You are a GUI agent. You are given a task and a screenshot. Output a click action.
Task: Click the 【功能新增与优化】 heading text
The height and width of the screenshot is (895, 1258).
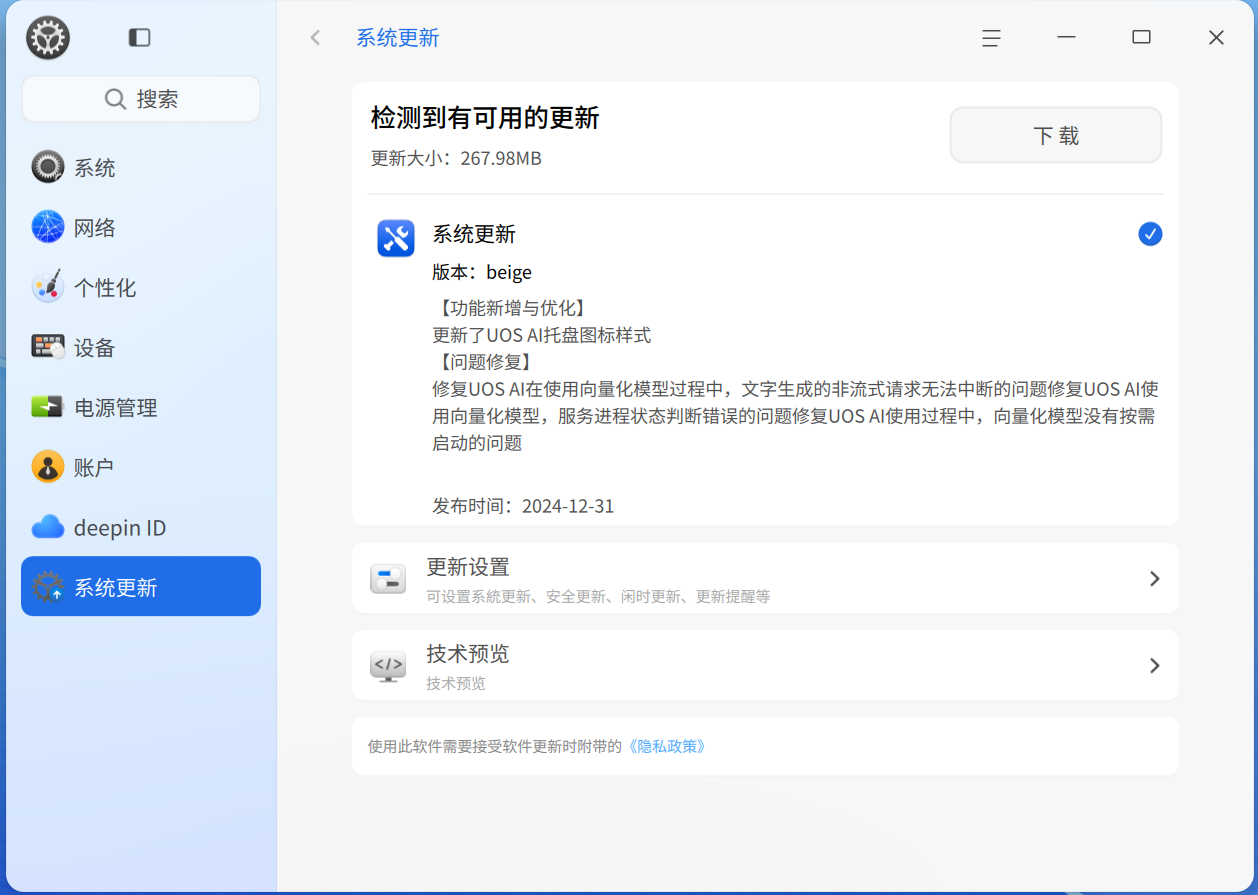tap(511, 308)
